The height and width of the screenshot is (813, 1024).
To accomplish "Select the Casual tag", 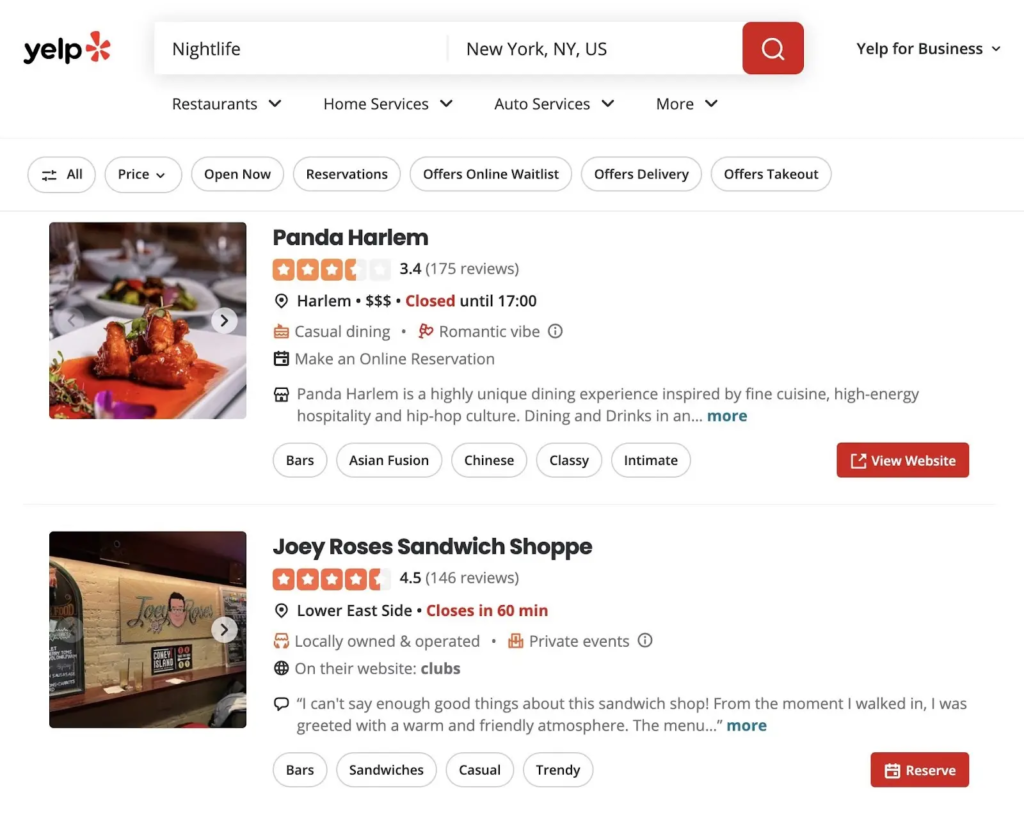I will (479, 770).
